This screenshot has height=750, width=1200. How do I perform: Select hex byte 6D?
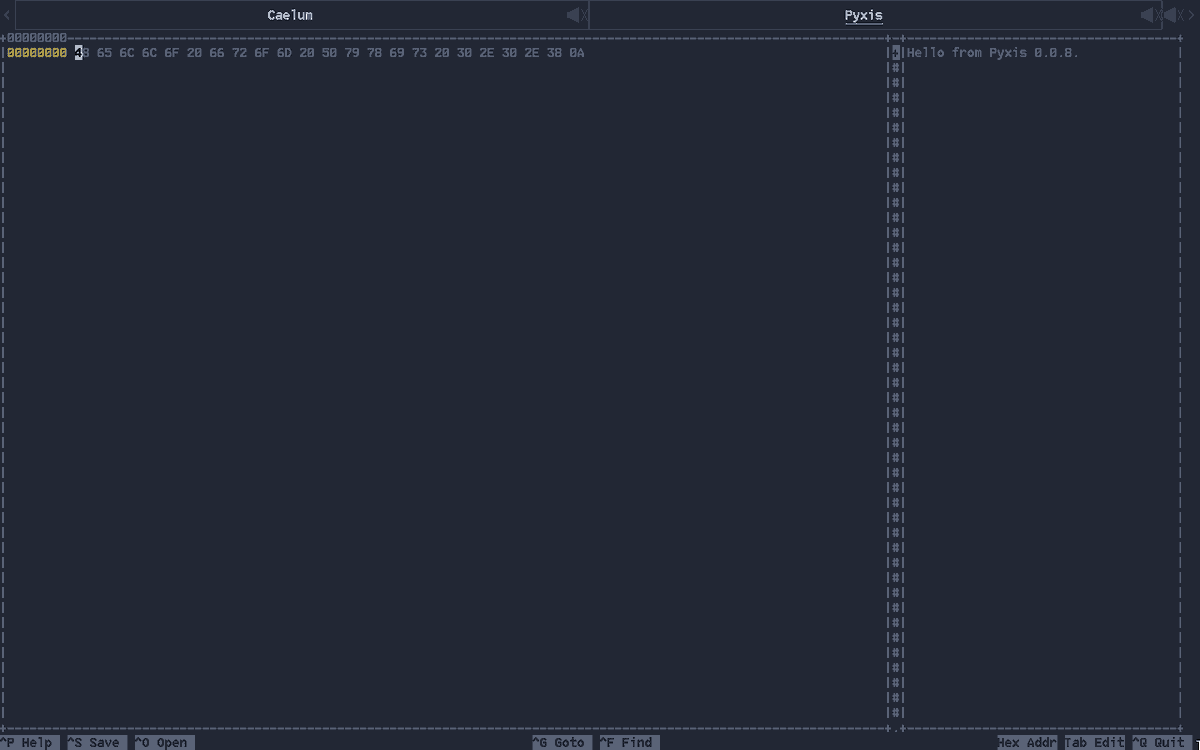point(284,53)
